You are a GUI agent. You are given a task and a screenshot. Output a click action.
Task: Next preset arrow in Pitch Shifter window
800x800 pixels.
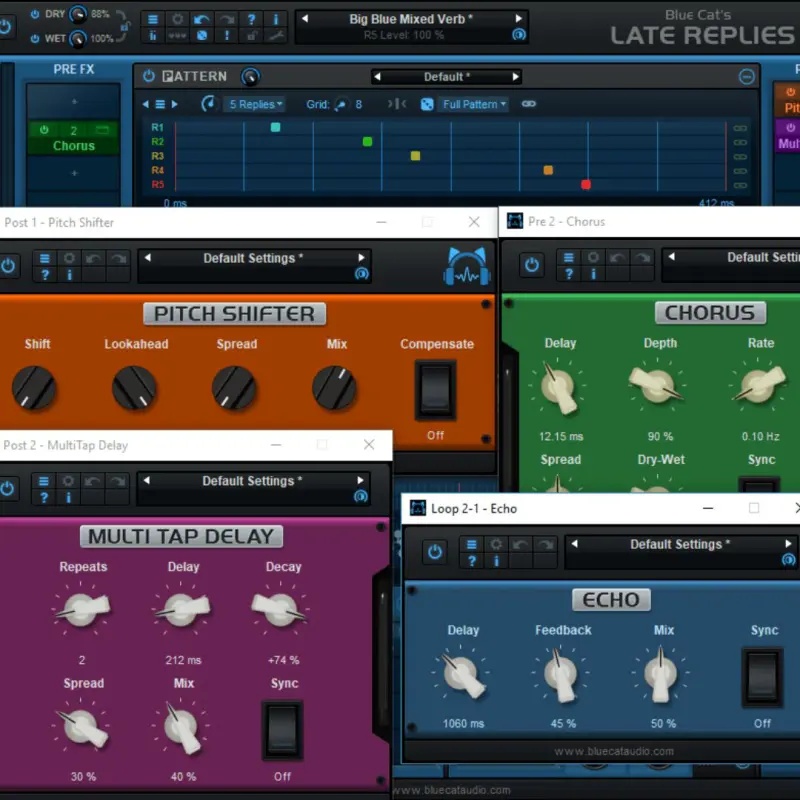[361, 258]
